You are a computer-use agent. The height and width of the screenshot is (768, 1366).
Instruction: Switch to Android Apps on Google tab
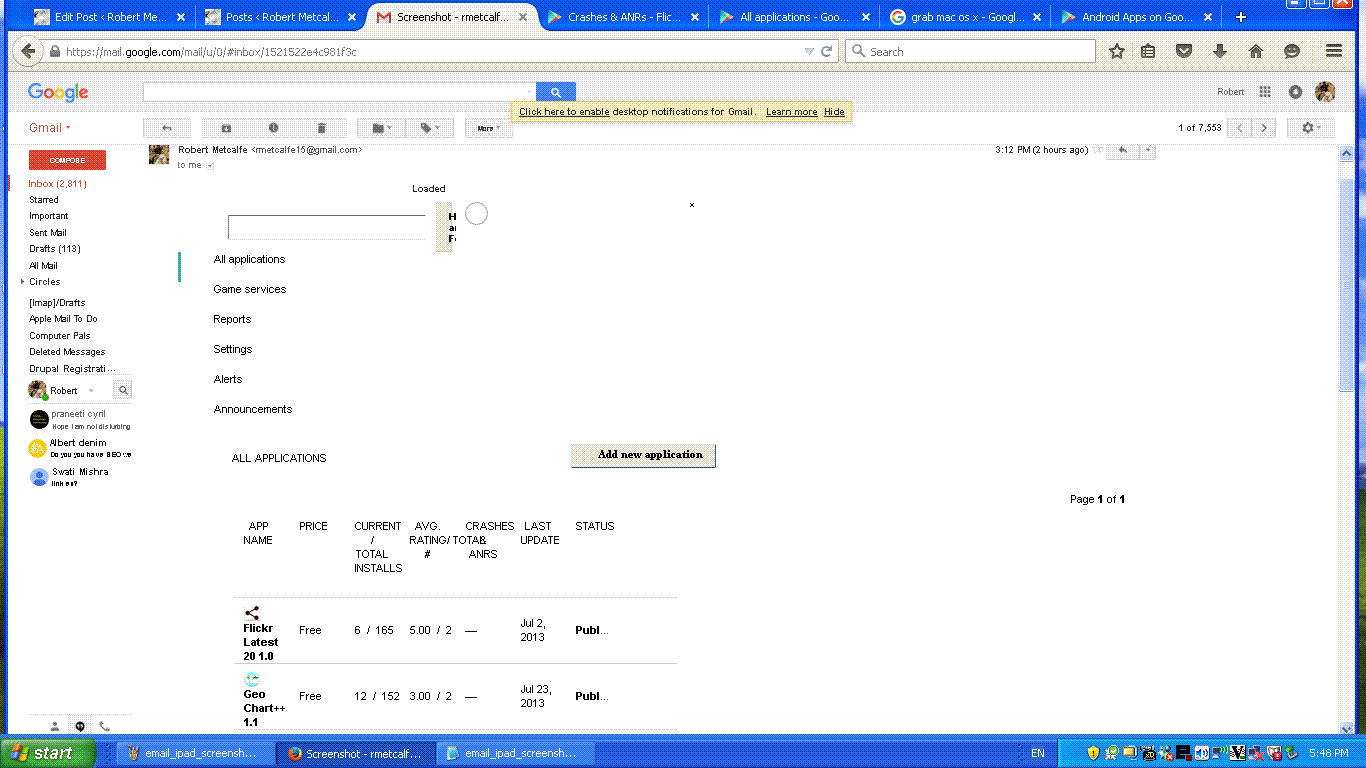click(x=1137, y=17)
